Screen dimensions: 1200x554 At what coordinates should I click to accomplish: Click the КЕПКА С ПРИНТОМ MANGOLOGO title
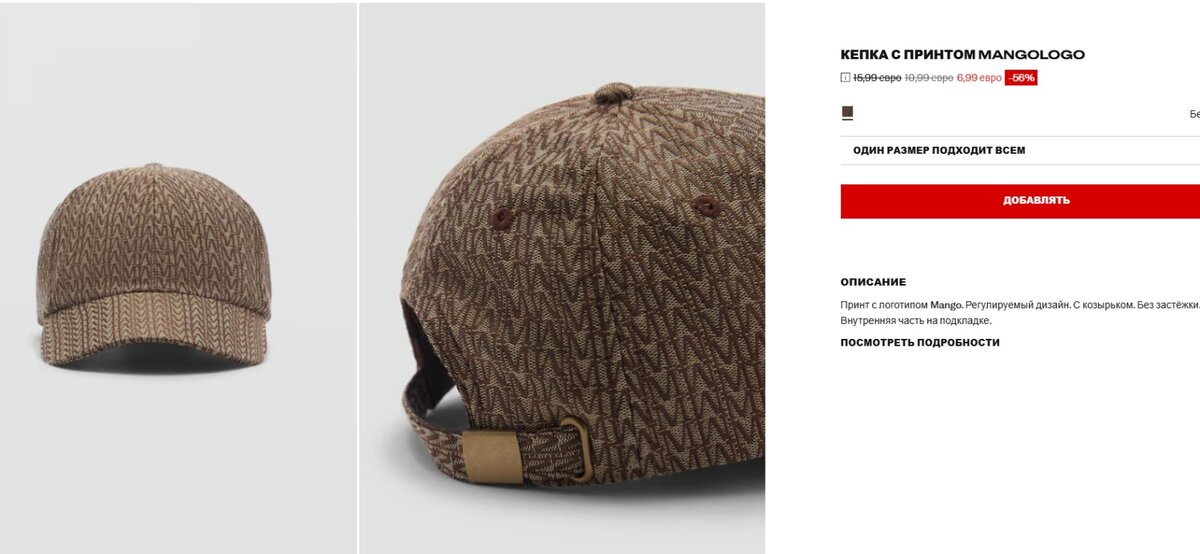point(963,55)
